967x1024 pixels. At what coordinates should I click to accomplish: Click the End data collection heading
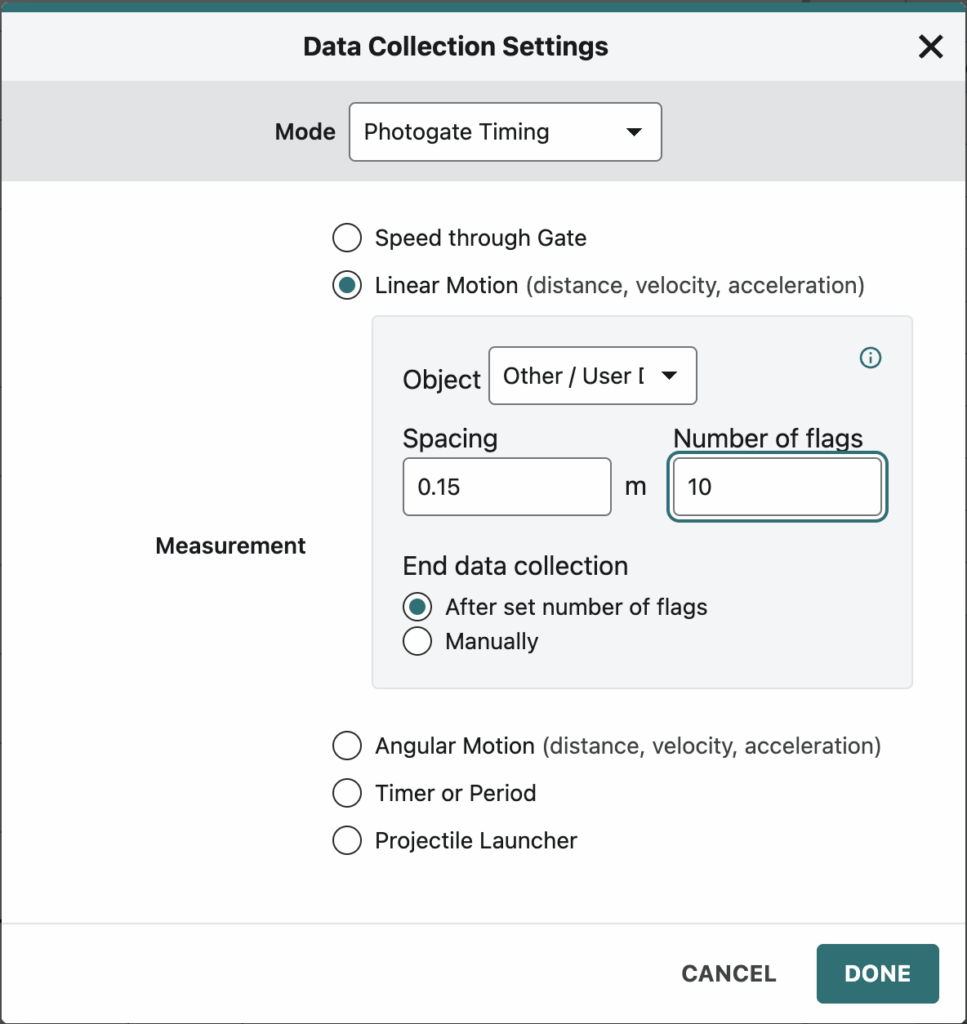click(515, 566)
